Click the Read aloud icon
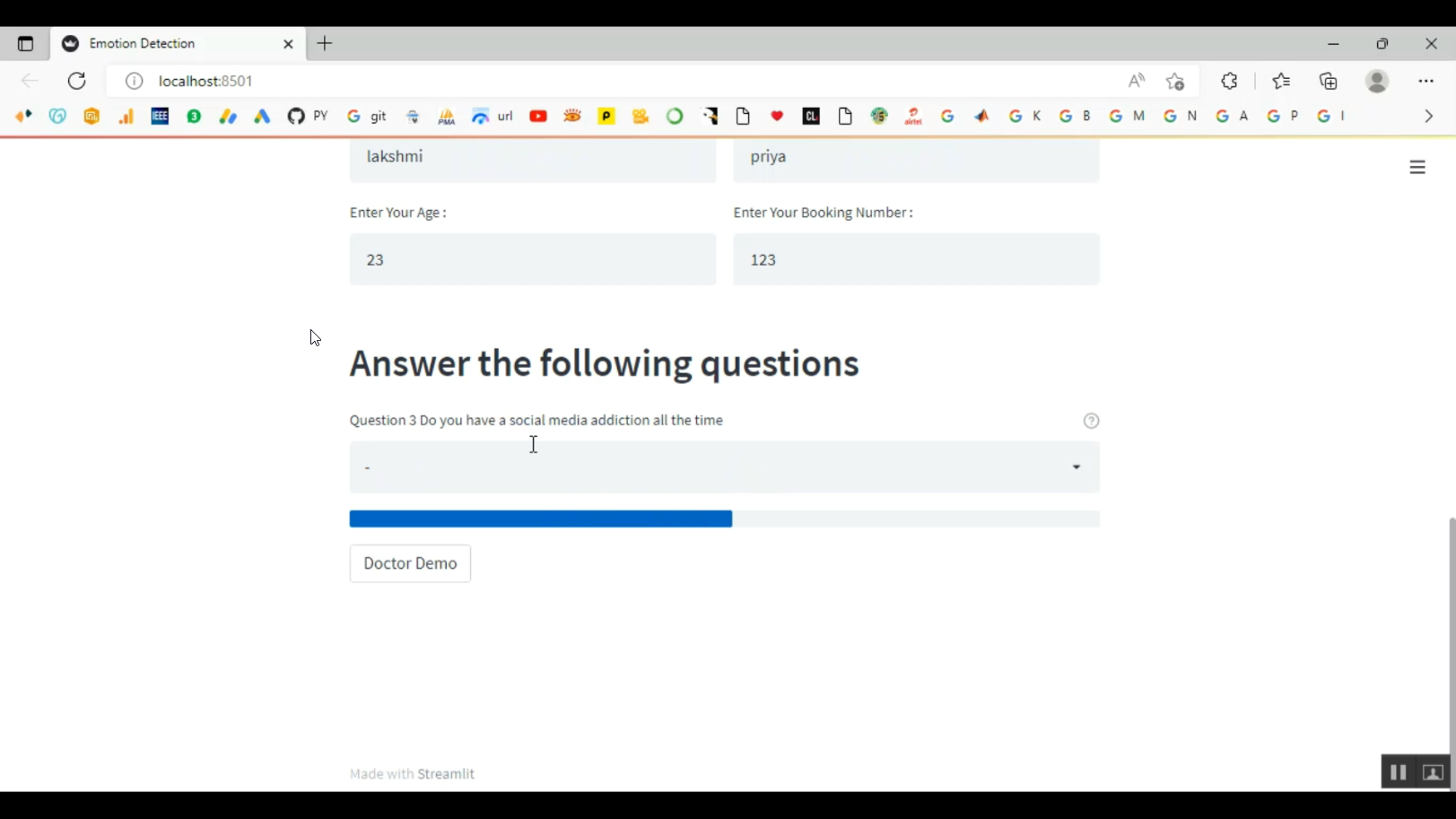The height and width of the screenshot is (819, 1456). 1137,81
